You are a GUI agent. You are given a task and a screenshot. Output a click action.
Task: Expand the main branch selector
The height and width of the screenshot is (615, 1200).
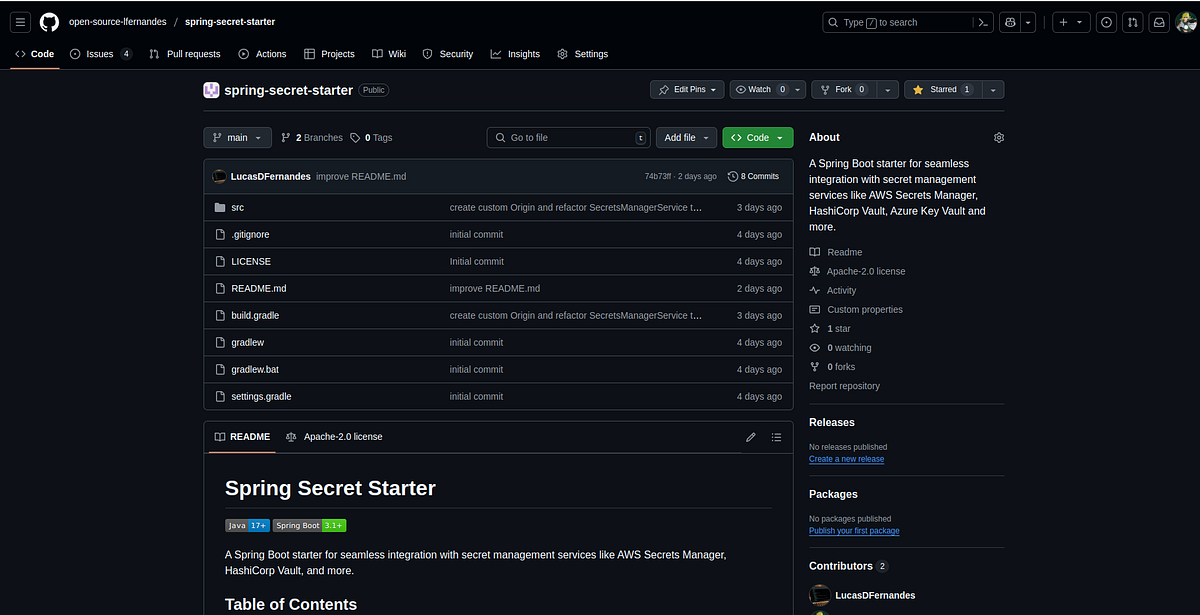coord(237,137)
